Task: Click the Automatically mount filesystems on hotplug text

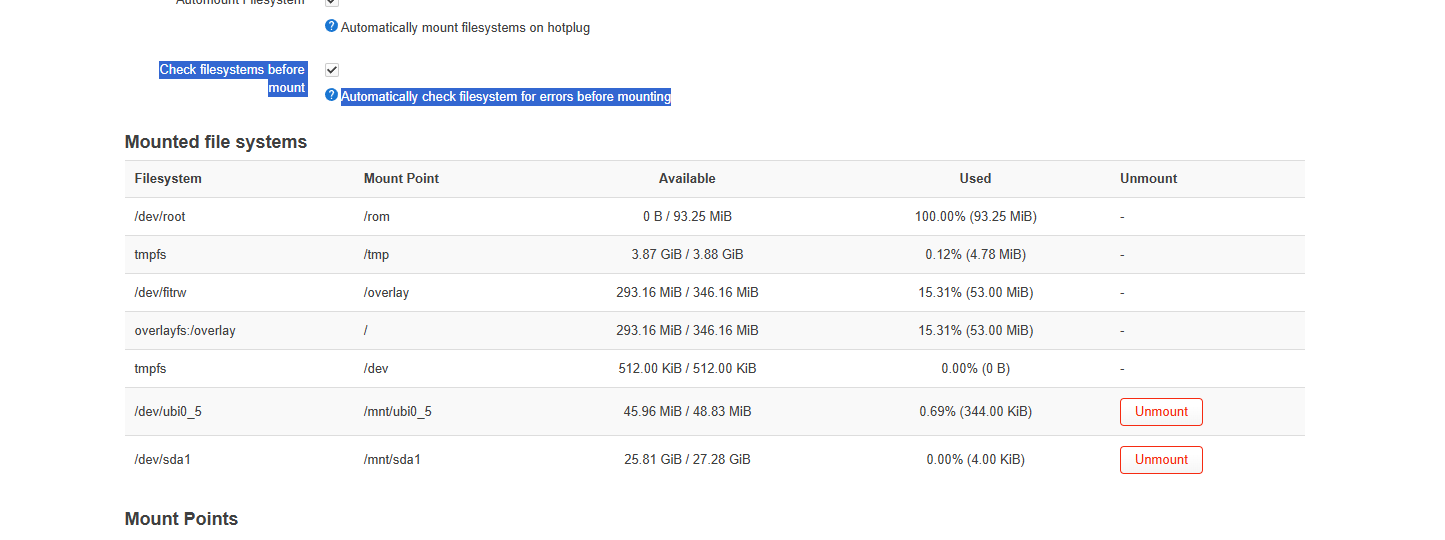Action: click(x=465, y=28)
